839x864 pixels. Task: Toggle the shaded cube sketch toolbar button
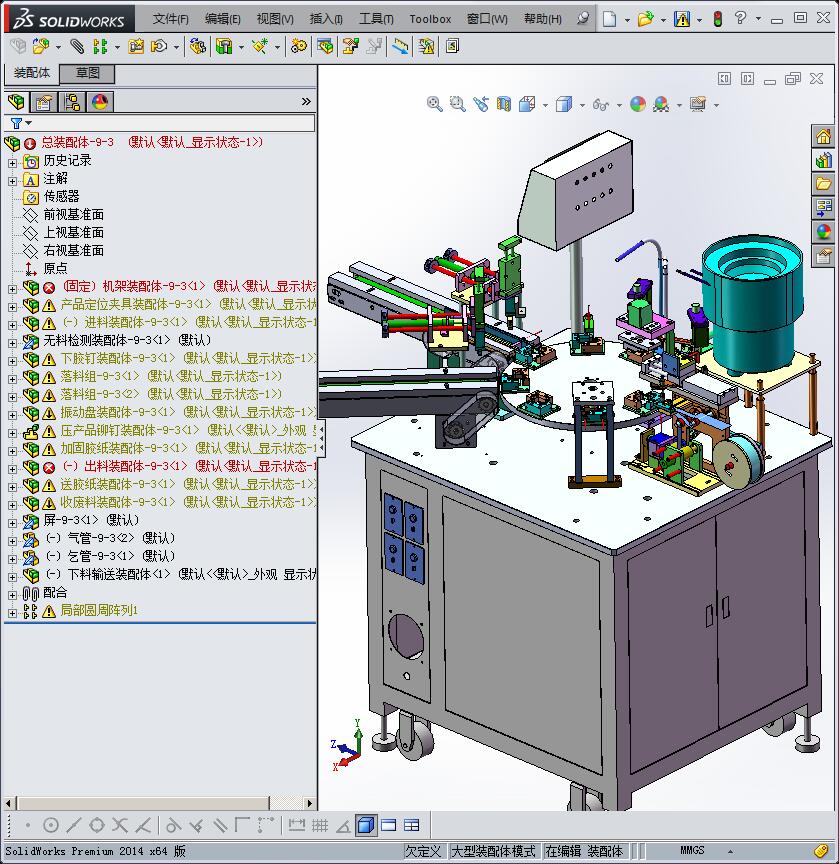[x=365, y=825]
